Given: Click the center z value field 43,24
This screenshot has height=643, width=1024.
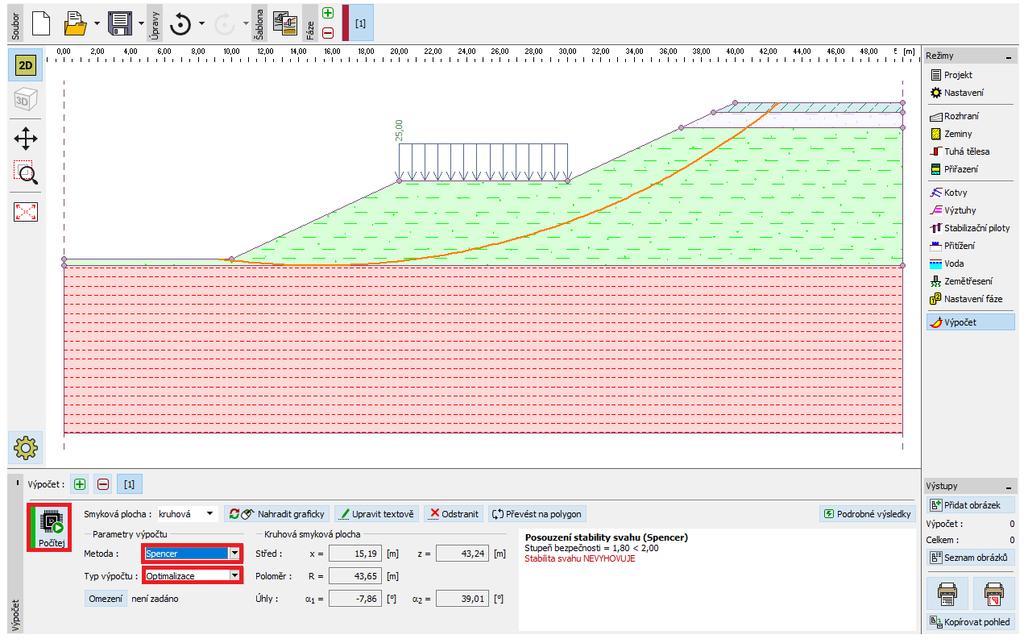Looking at the screenshot, I should (x=462, y=554).
